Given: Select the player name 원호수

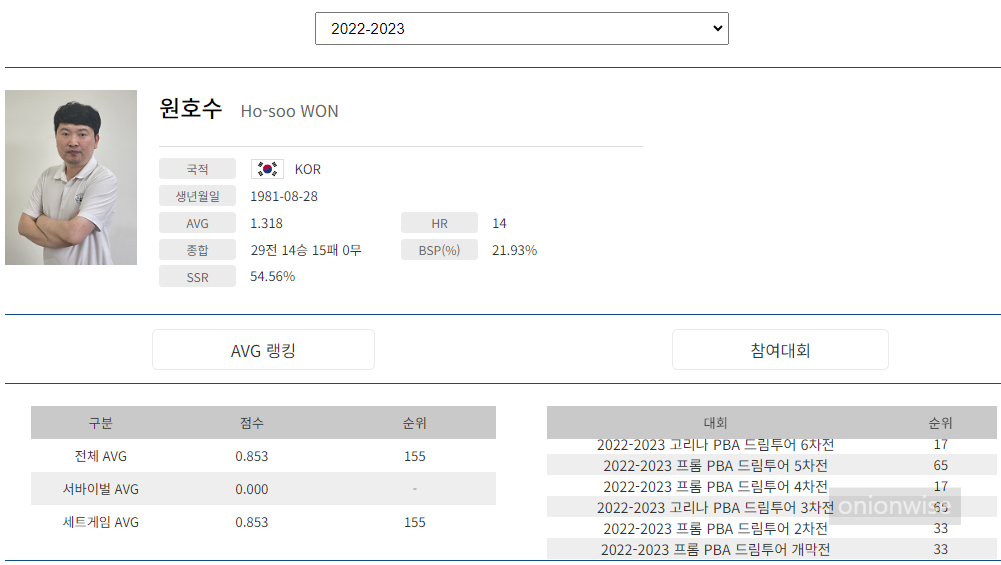Looking at the screenshot, I should pyautogui.click(x=190, y=108).
